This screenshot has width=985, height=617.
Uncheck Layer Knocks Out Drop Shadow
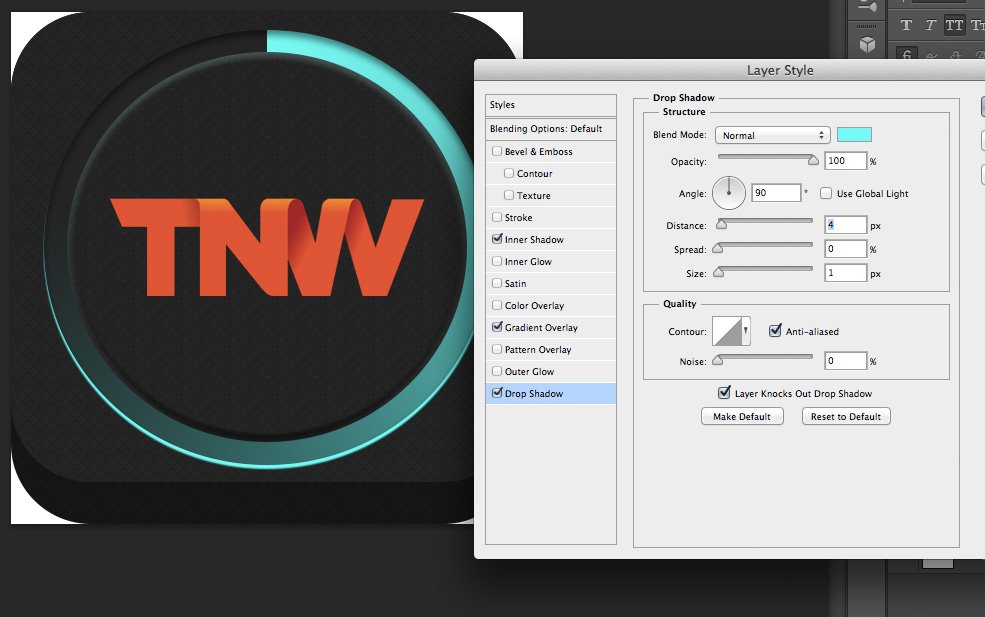pyautogui.click(x=724, y=393)
